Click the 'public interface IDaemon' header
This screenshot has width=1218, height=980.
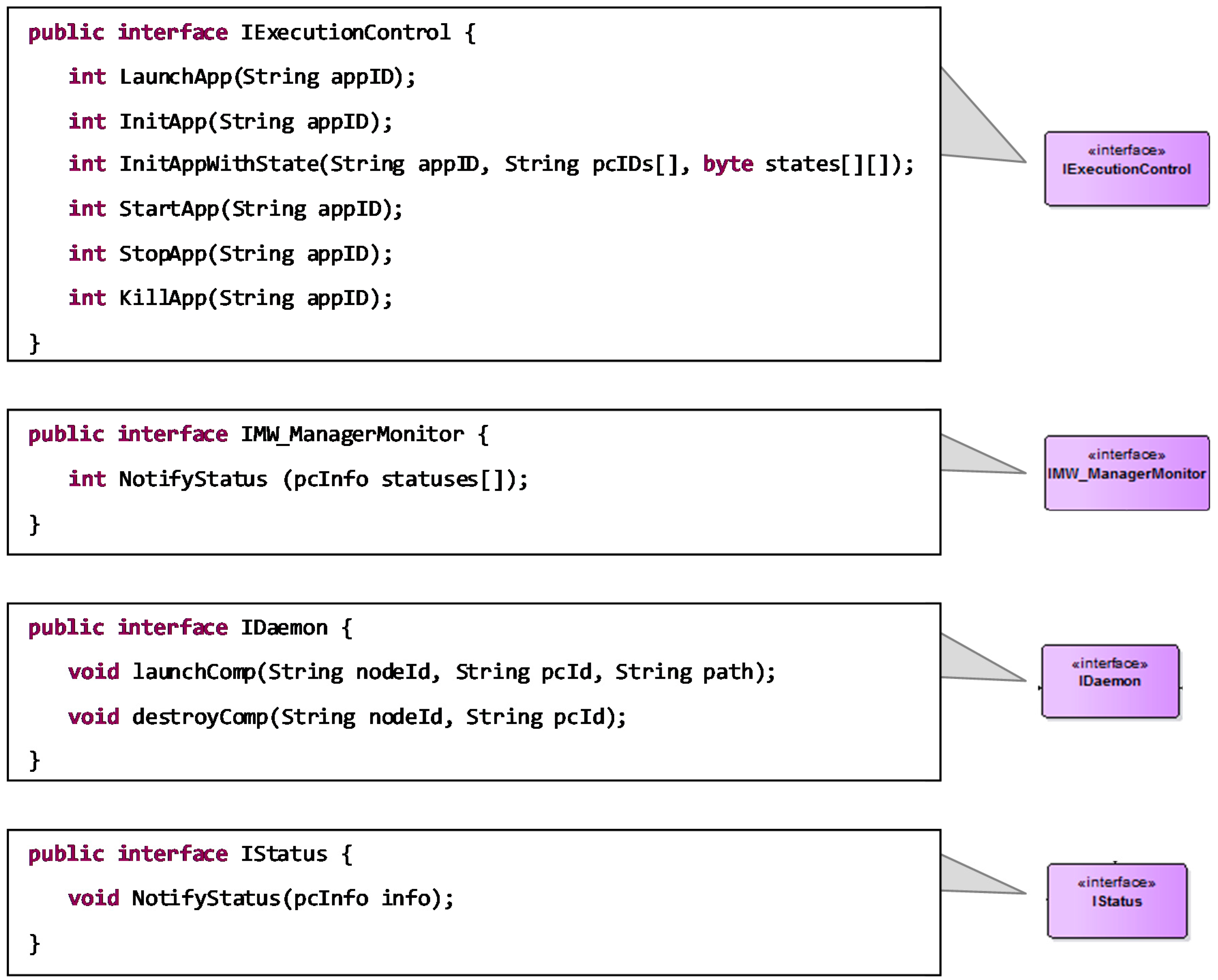point(190,628)
